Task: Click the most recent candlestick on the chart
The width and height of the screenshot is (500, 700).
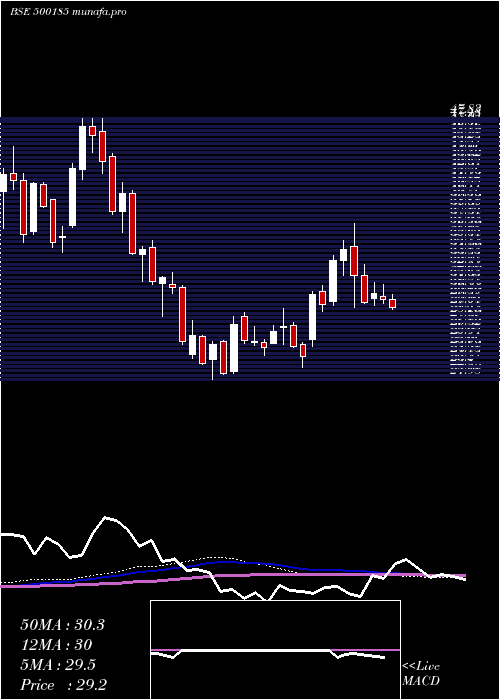Action: 392,303
